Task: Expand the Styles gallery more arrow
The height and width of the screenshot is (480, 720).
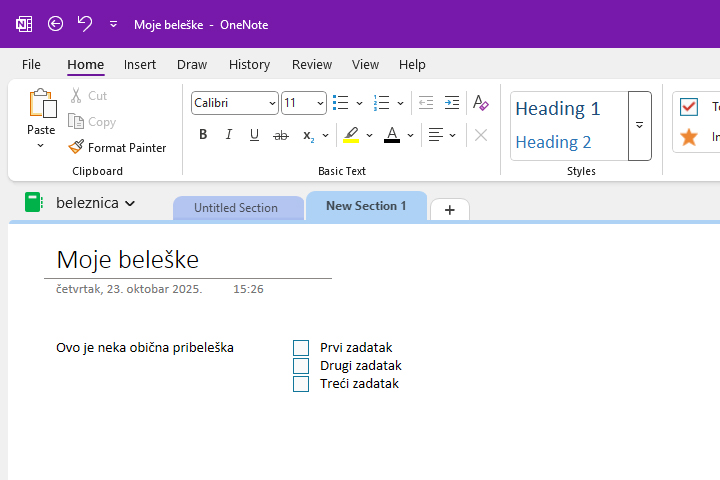Action: pos(639,126)
